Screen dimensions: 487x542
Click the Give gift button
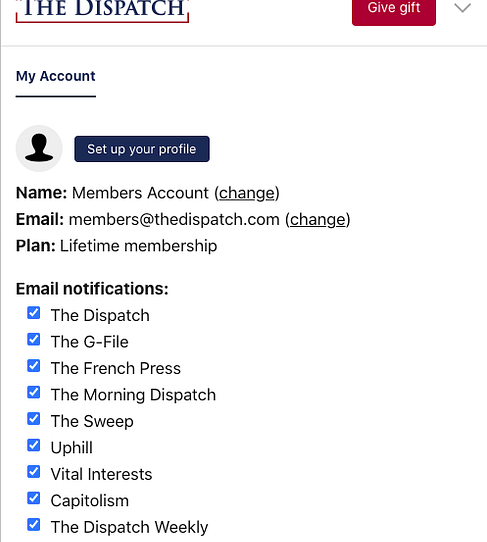coord(394,10)
